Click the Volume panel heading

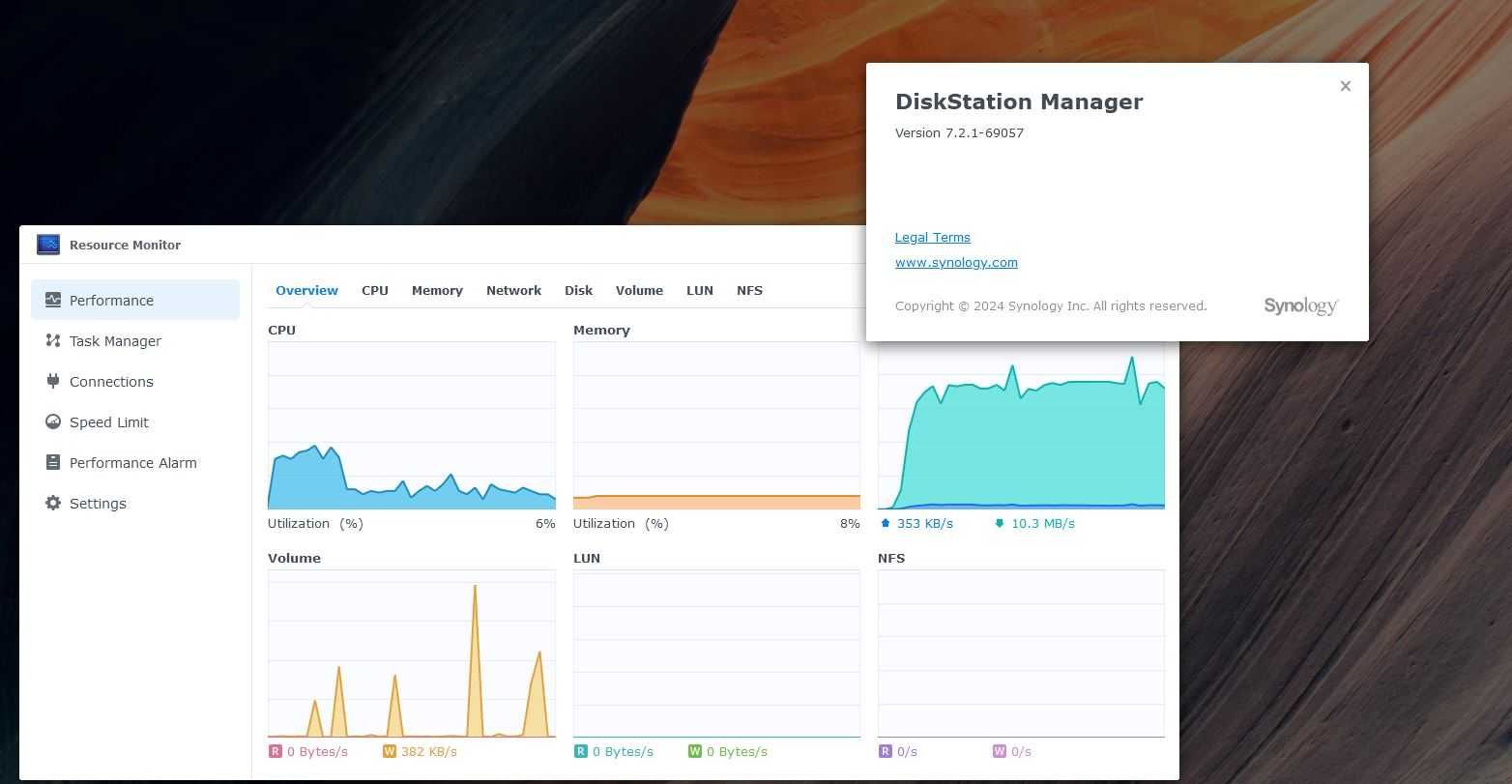pyautogui.click(x=294, y=558)
